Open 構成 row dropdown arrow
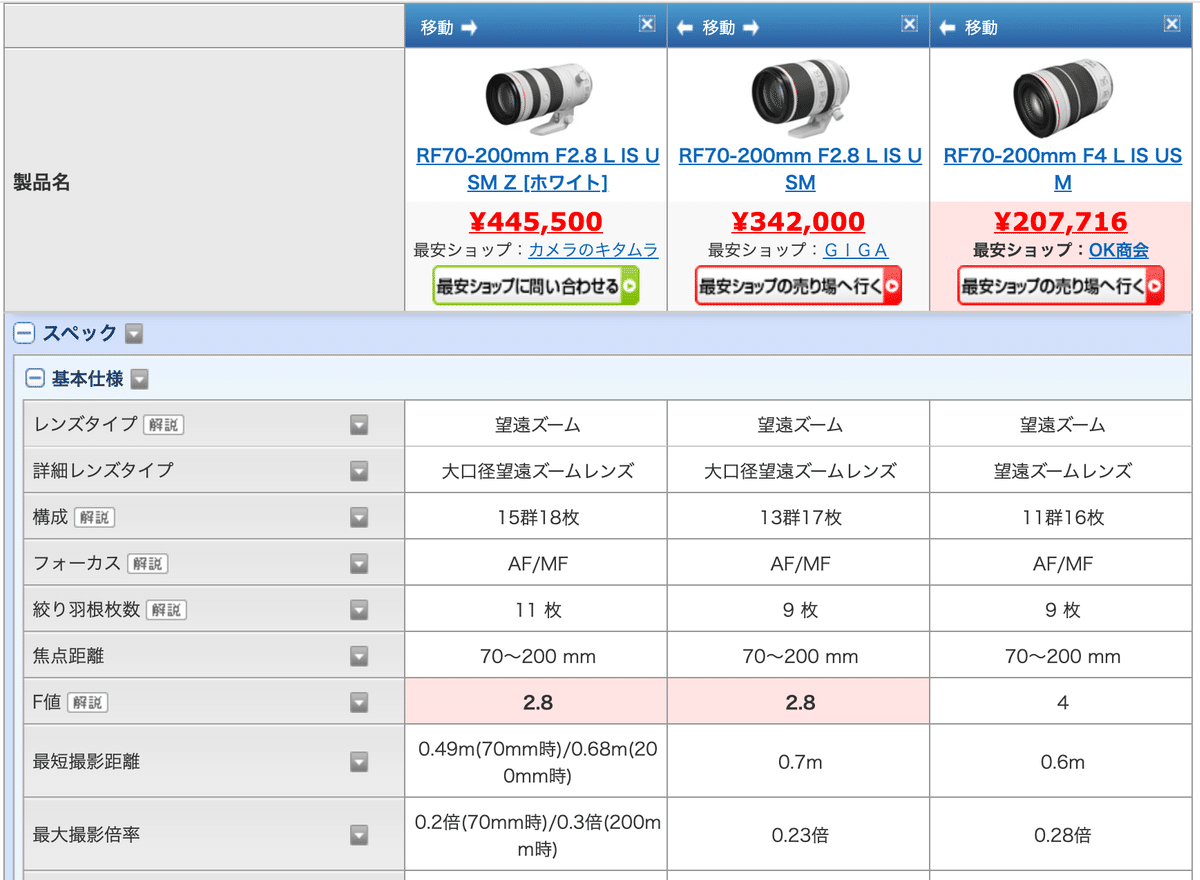This screenshot has width=1200, height=880. point(359,517)
